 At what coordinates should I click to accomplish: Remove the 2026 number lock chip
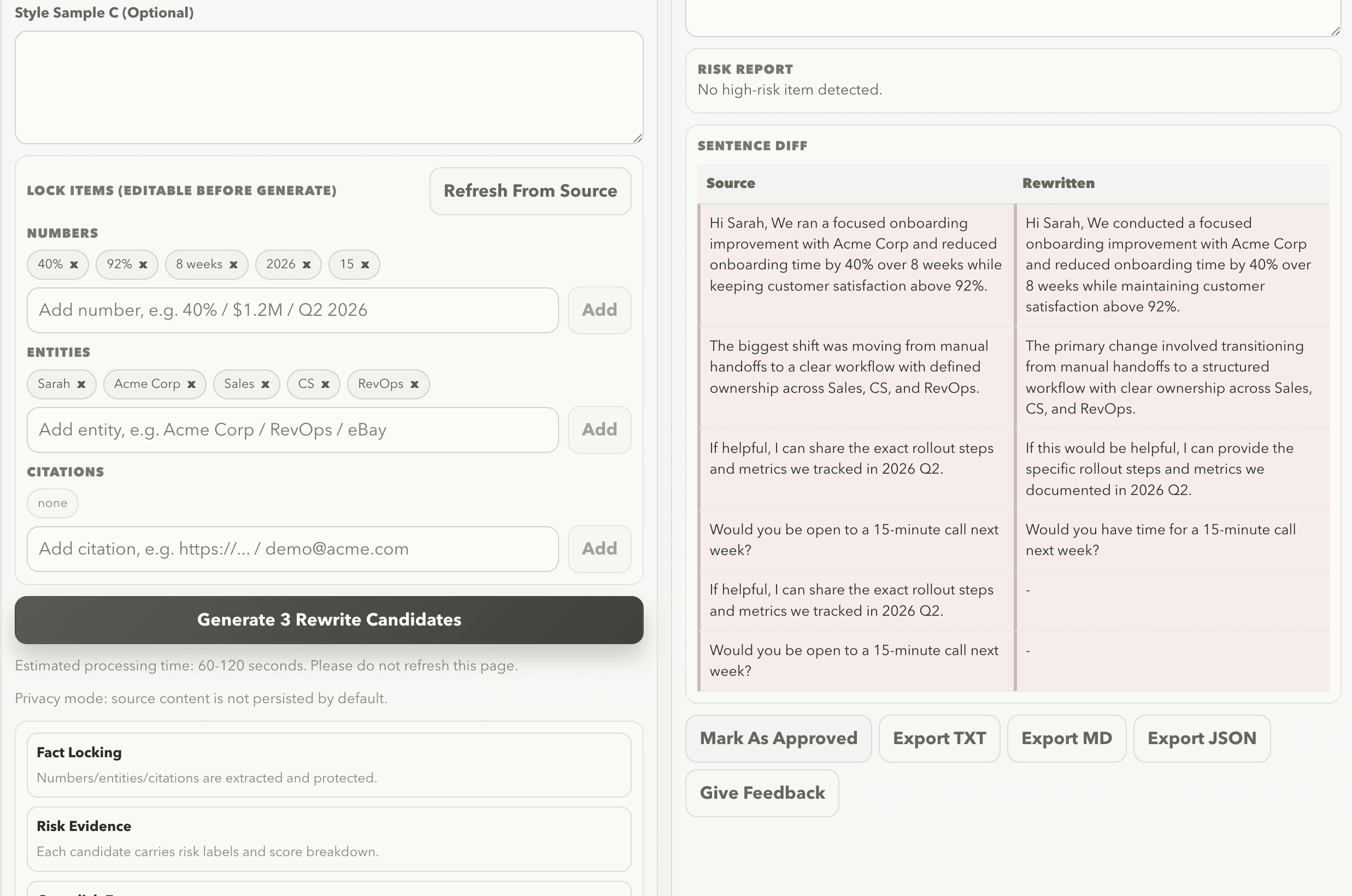coord(306,264)
